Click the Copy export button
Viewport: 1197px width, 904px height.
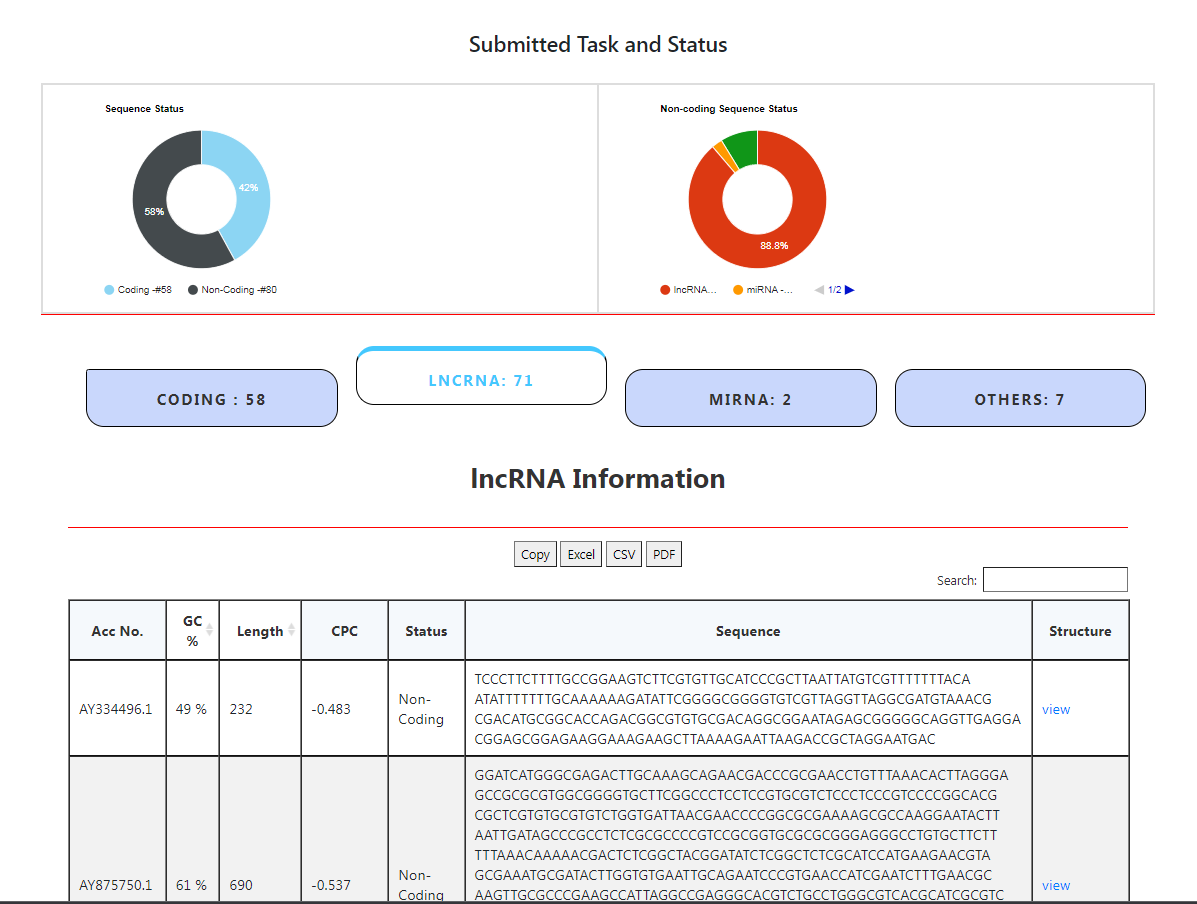coord(535,554)
